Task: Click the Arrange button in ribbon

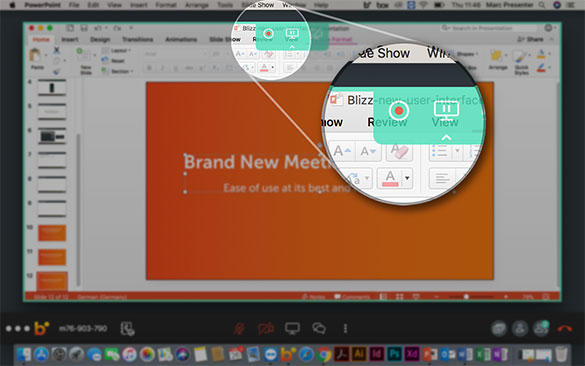Action: [x=498, y=60]
